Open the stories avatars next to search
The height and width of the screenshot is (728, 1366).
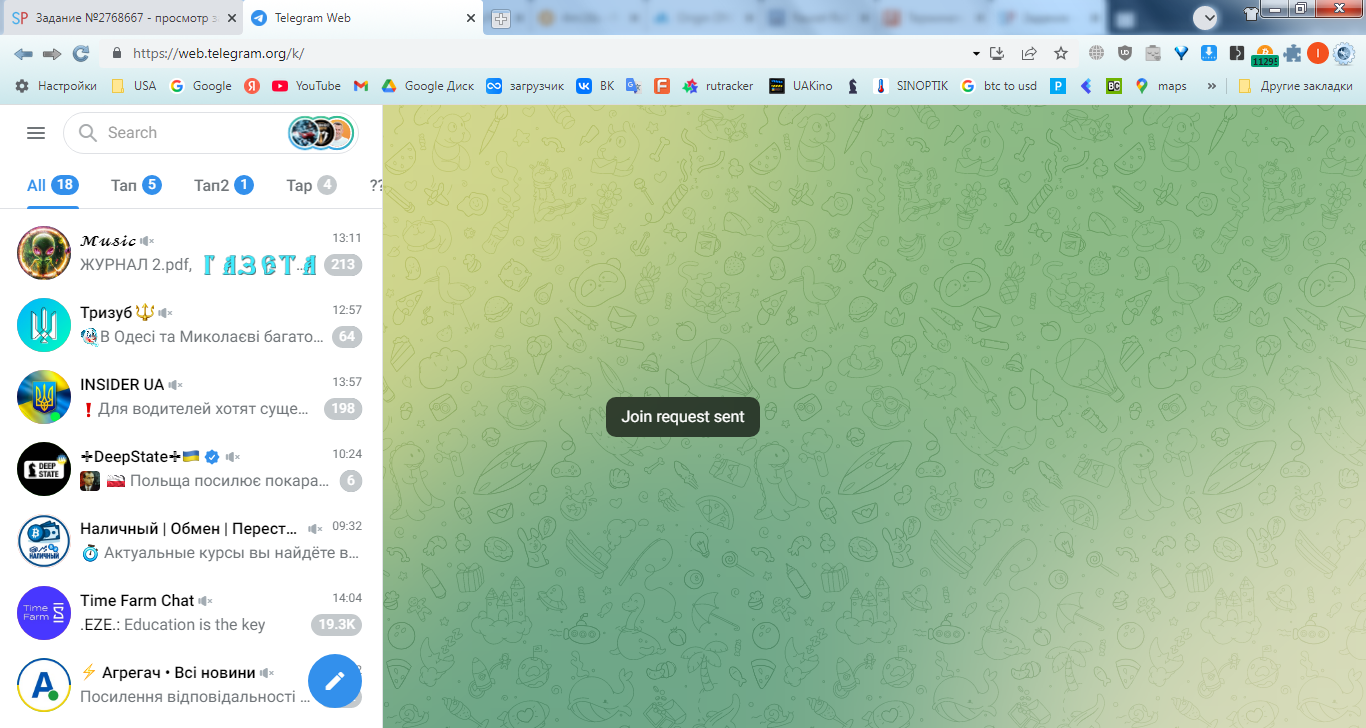(321, 133)
